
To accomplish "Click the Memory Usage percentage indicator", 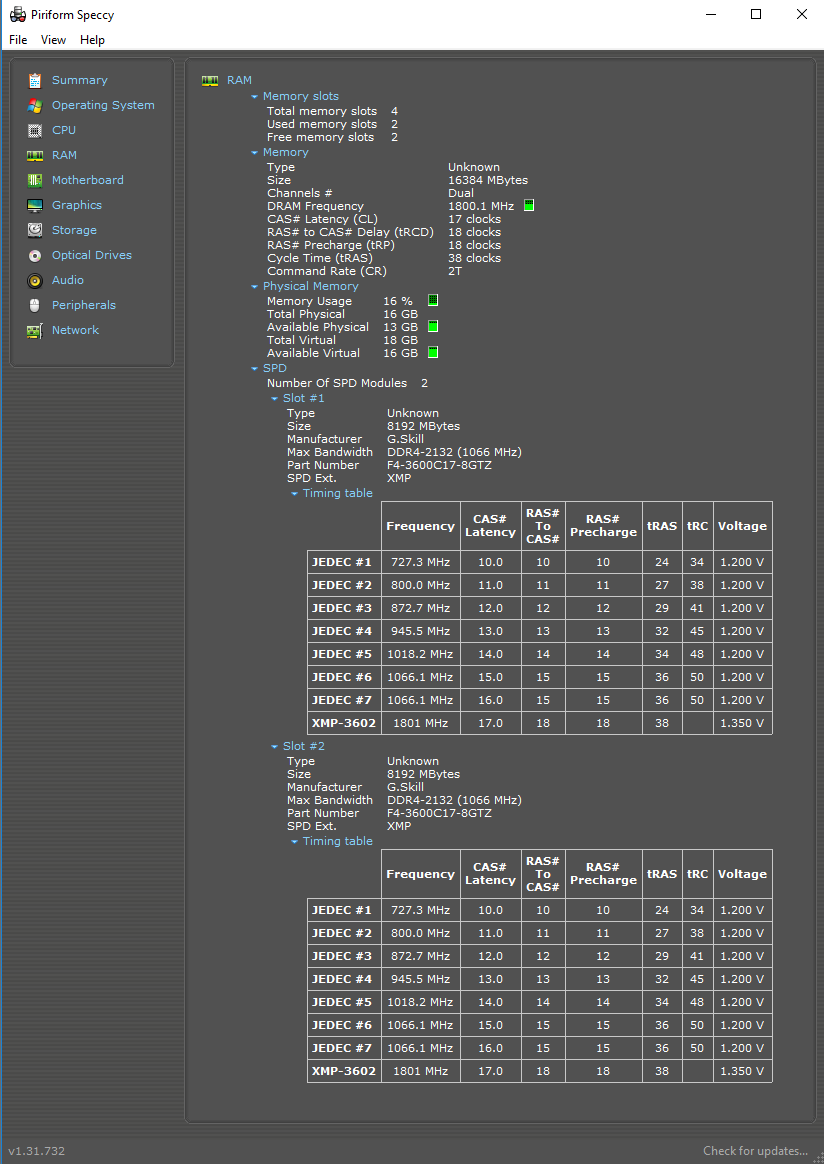I will click(x=433, y=301).
